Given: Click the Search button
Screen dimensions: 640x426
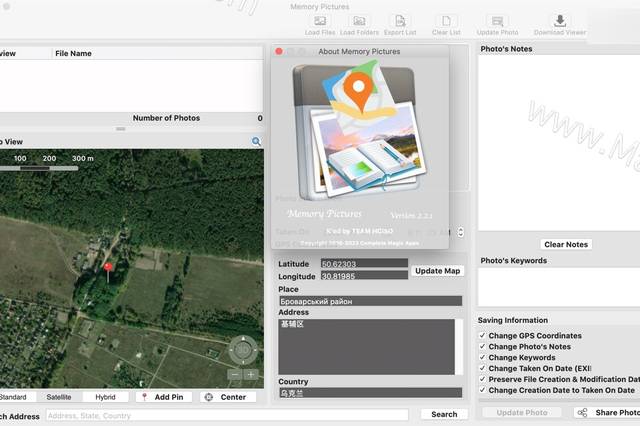Looking at the screenshot, I should 444,414.
